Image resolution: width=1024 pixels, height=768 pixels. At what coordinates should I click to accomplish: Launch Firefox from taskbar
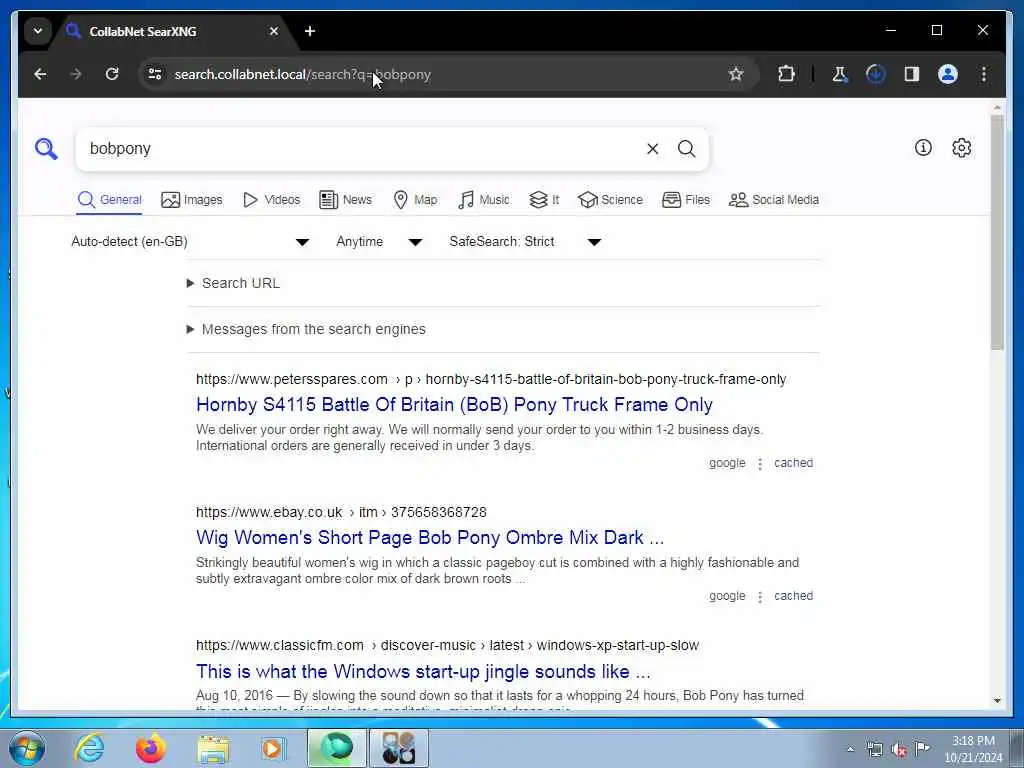tap(150, 748)
